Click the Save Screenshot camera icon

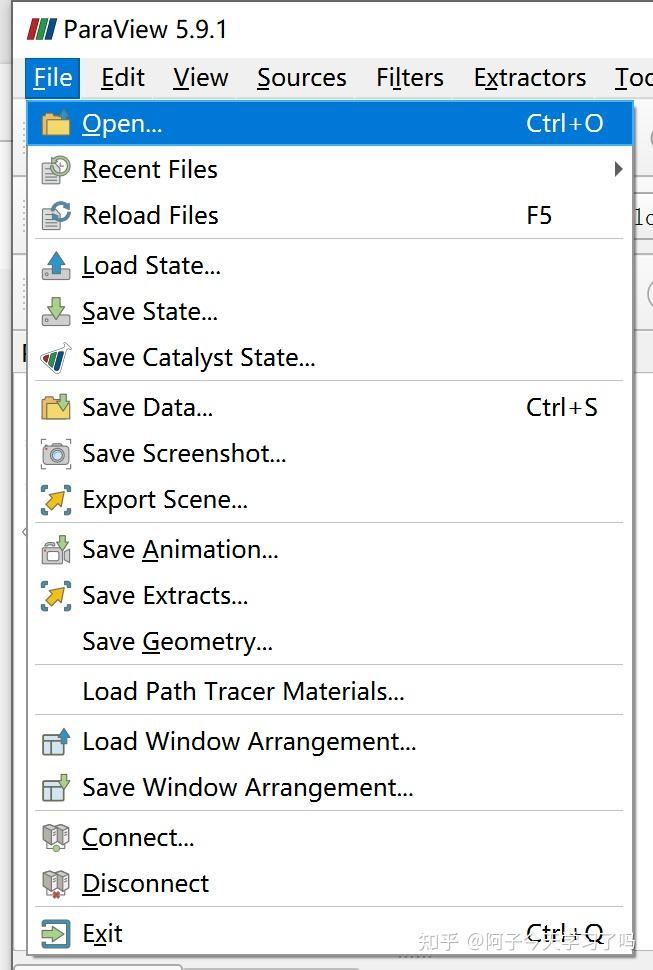pyautogui.click(x=56, y=454)
